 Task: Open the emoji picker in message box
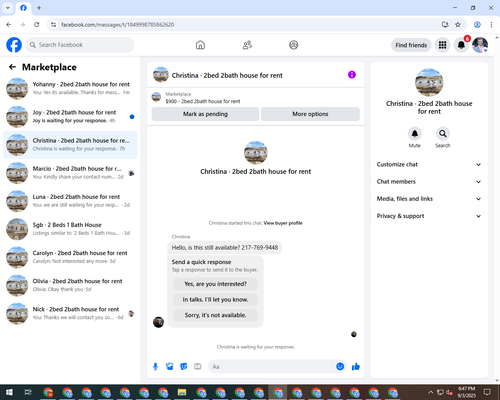(x=340, y=367)
